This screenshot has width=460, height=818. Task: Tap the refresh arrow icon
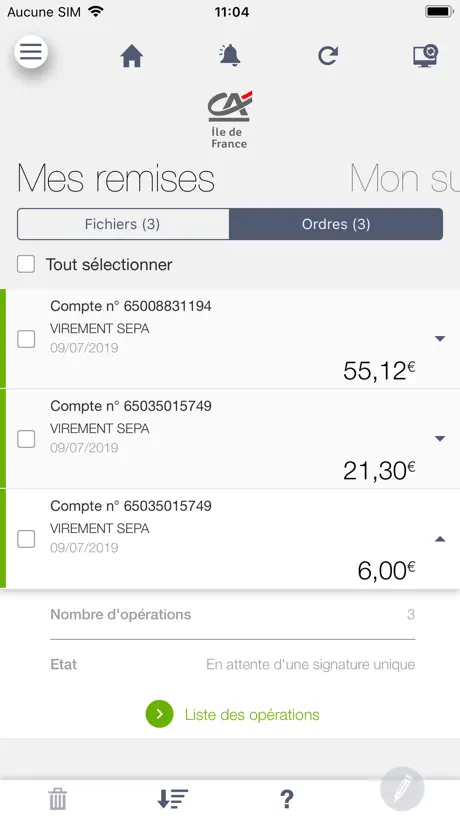pos(328,56)
